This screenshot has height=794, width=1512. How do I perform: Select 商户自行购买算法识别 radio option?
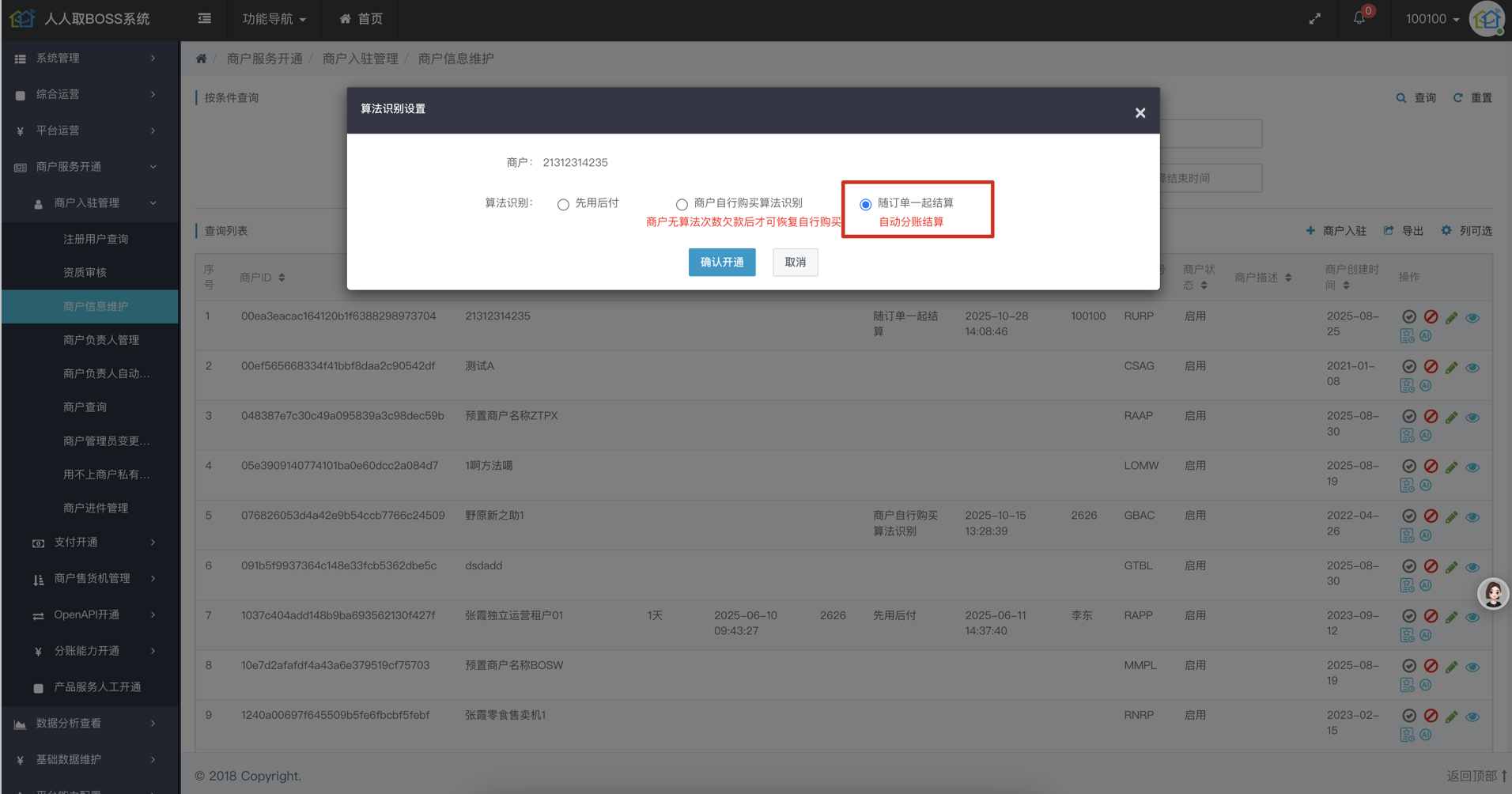pos(682,205)
